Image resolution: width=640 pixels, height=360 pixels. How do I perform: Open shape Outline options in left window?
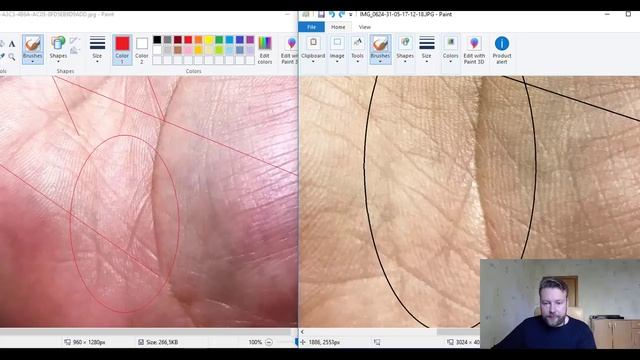(74, 40)
